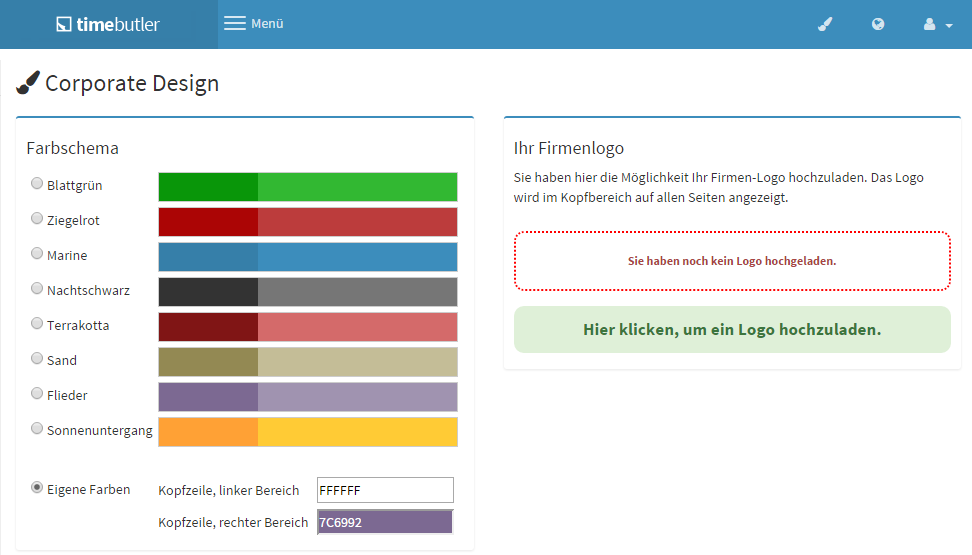Select Nachtschwarz radio option
972x555 pixels.
37,289
